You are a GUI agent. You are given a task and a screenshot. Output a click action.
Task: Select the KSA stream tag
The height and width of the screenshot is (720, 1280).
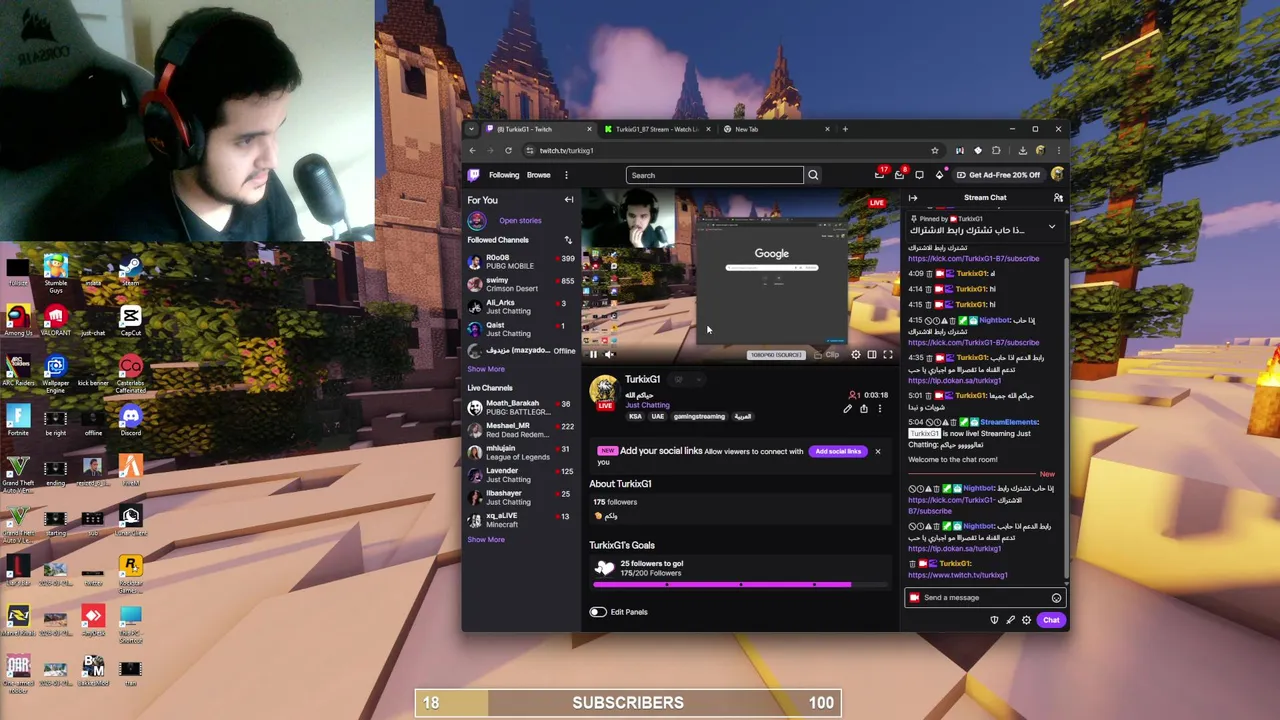pos(635,417)
